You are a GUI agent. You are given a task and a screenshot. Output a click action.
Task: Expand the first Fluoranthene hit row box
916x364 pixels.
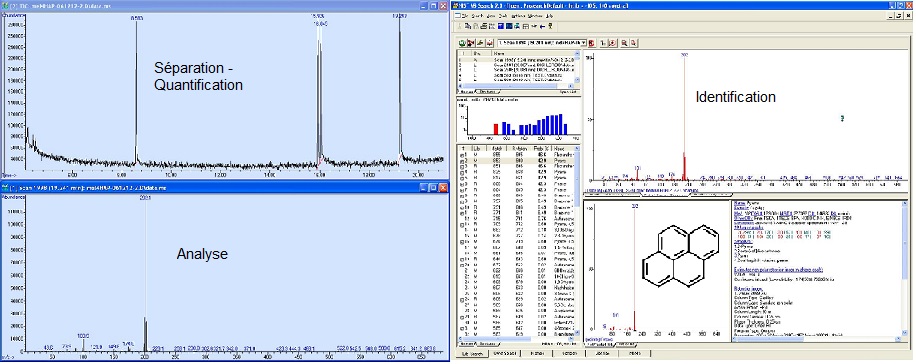(x=462, y=155)
